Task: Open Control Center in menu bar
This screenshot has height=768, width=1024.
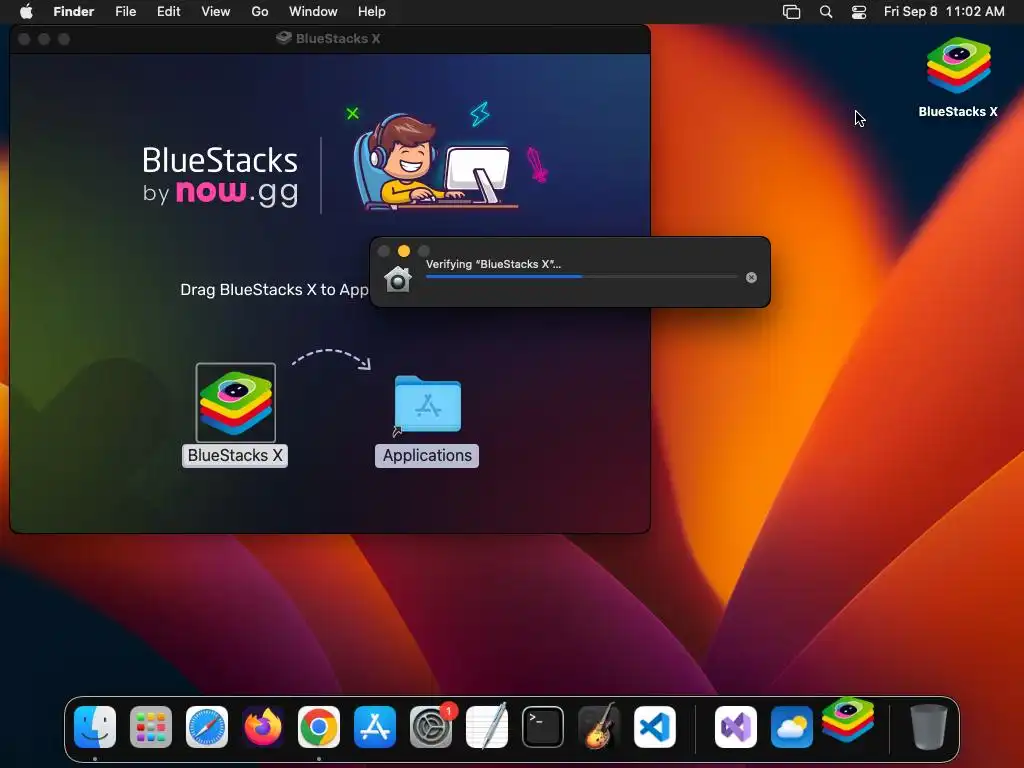Action: [x=859, y=12]
